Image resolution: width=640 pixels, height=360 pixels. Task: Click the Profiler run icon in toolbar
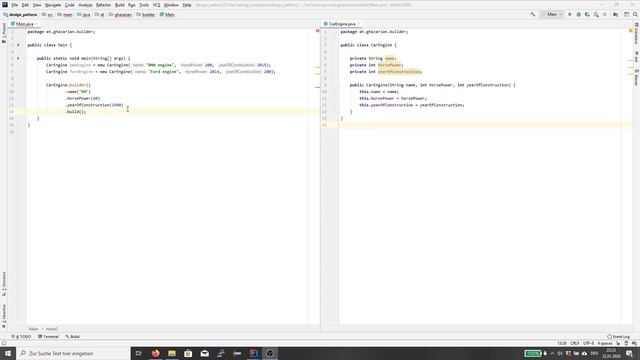tap(596, 14)
